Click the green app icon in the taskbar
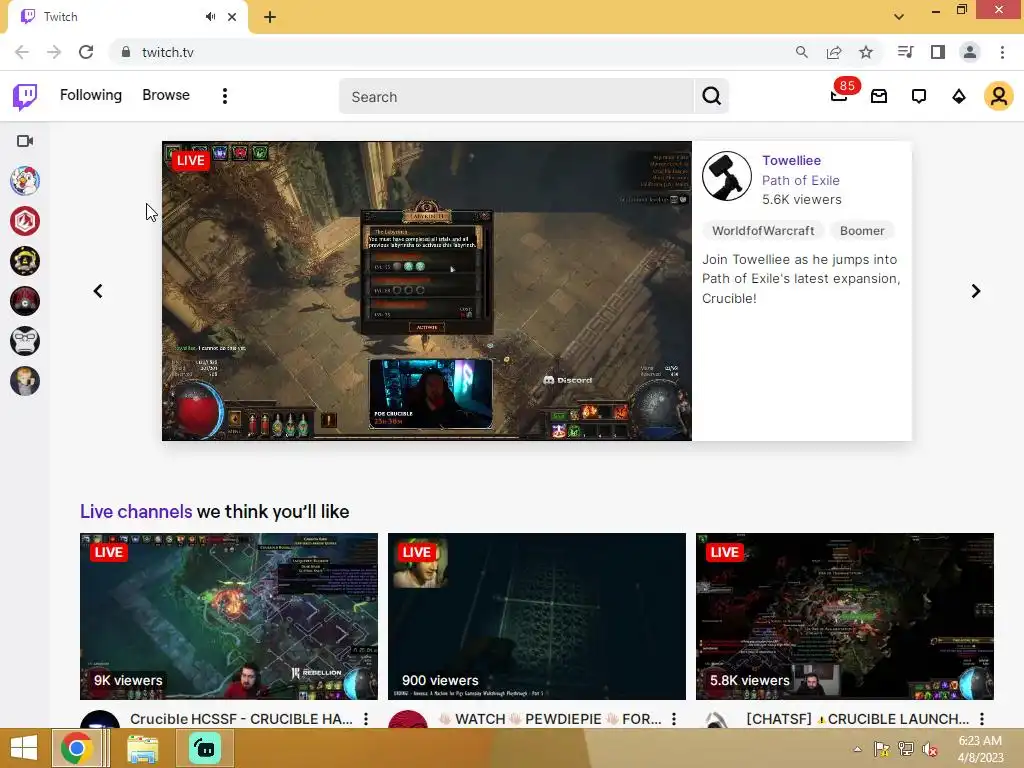Screen dimensions: 1024x768 (205, 748)
